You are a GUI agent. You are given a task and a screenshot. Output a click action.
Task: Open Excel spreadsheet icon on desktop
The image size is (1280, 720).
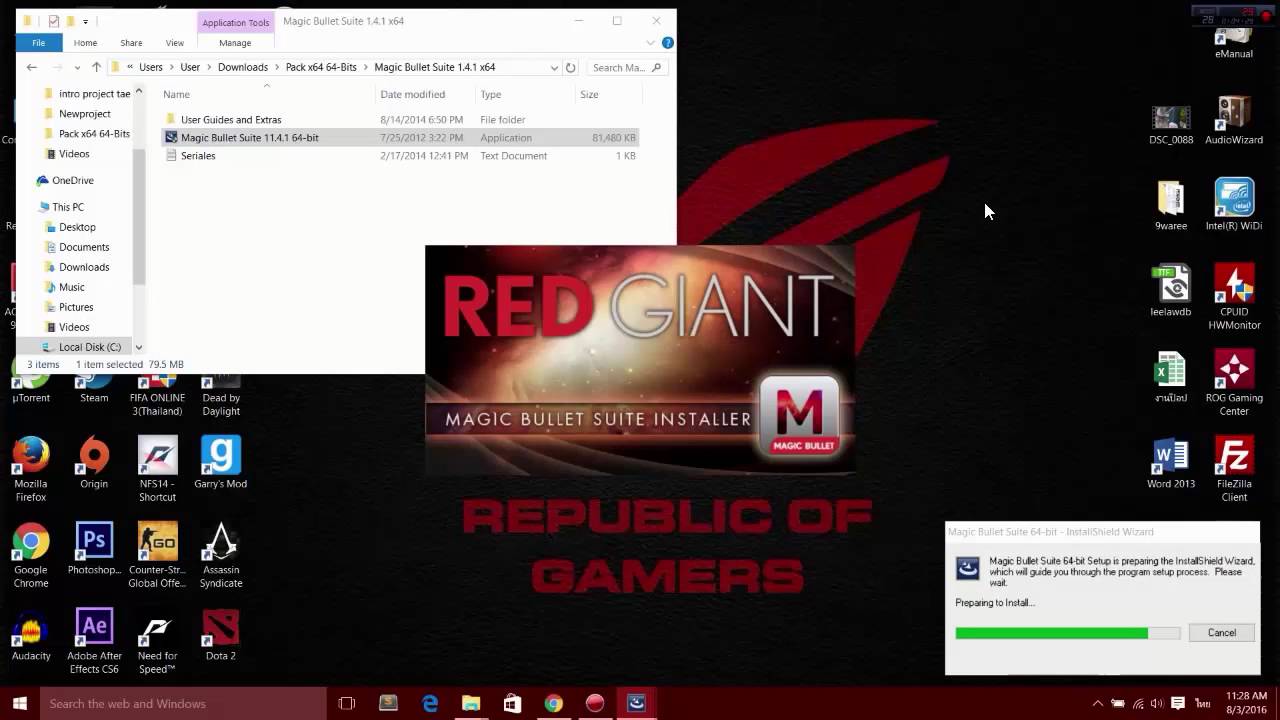[x=1171, y=377]
